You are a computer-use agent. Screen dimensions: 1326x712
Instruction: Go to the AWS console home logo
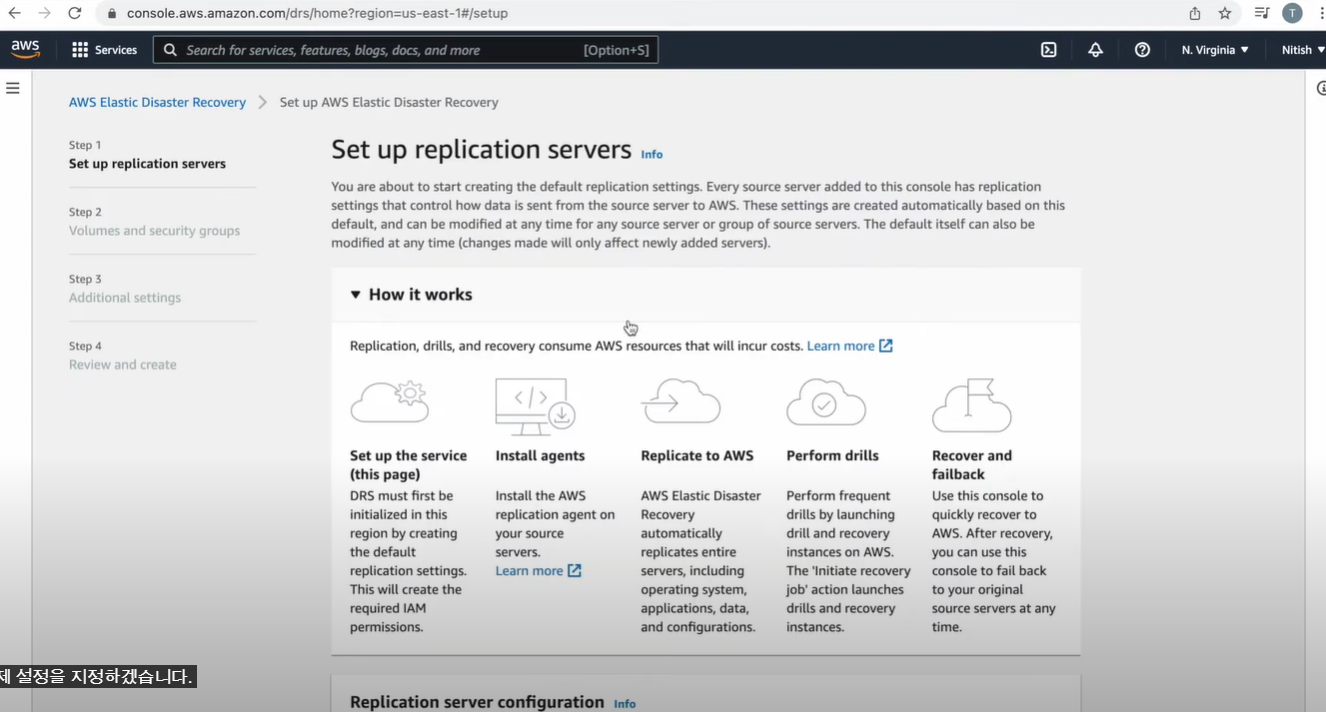pos(26,49)
